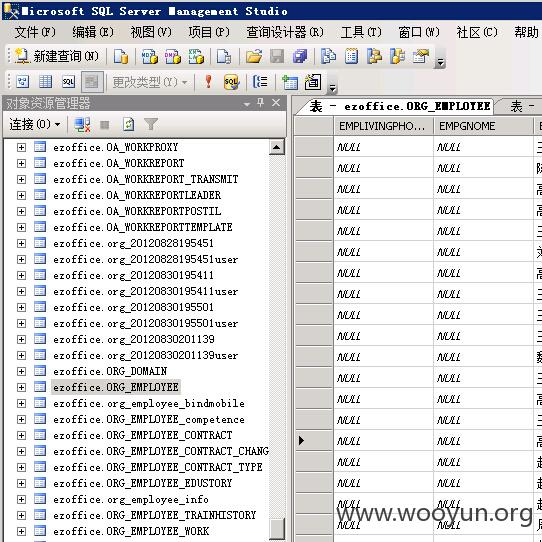Click the MDX query toolbar icon

[x=150, y=56]
